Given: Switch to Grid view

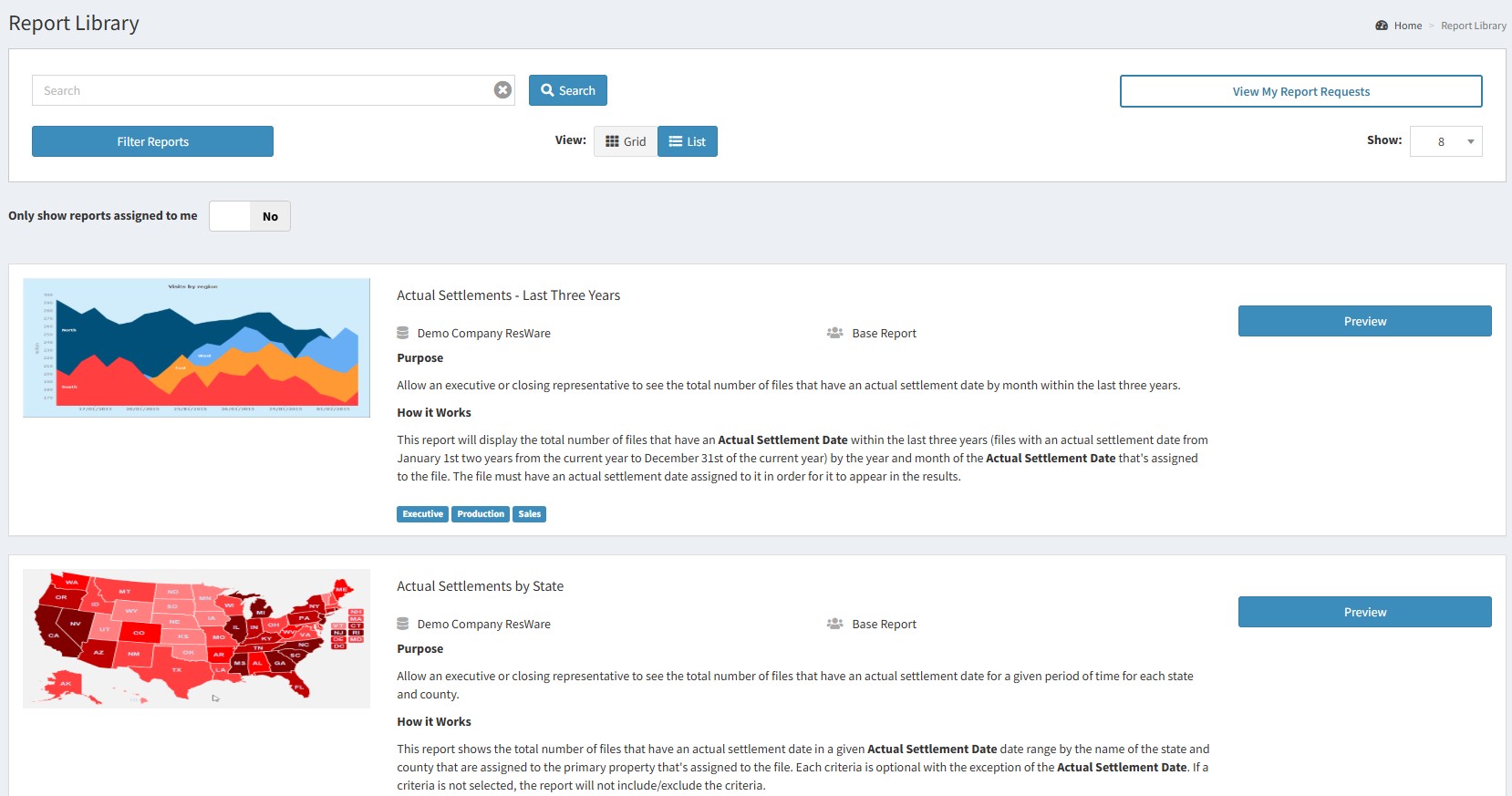Looking at the screenshot, I should pyautogui.click(x=626, y=141).
